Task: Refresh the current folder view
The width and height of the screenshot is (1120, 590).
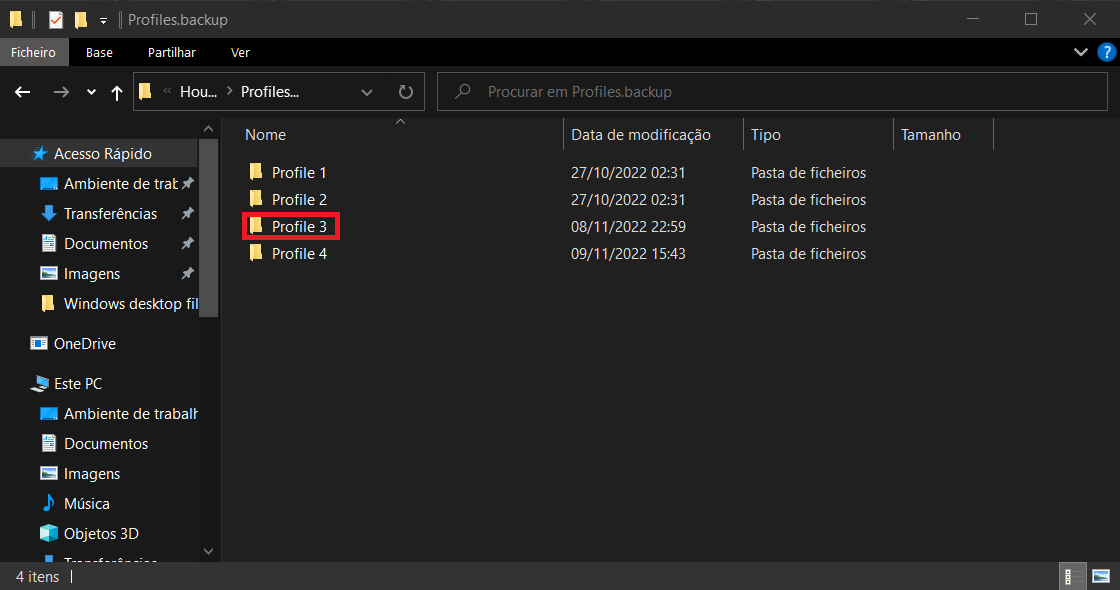Action: (405, 92)
